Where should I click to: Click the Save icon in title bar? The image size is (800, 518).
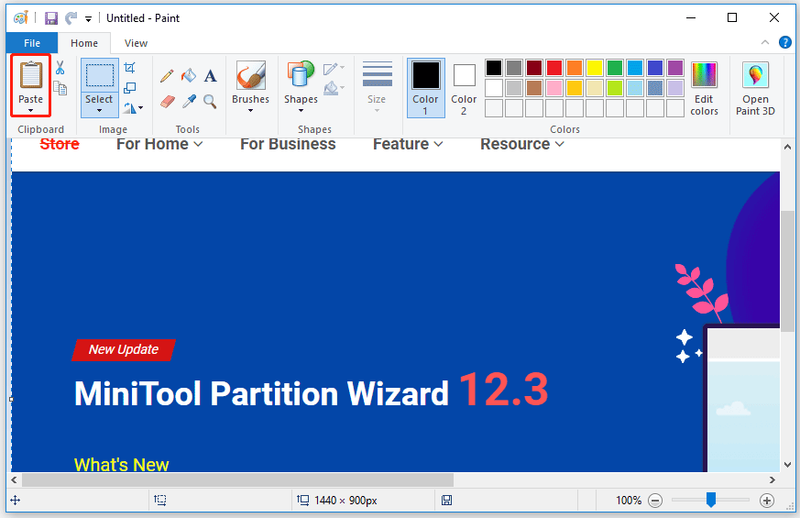[x=51, y=18]
